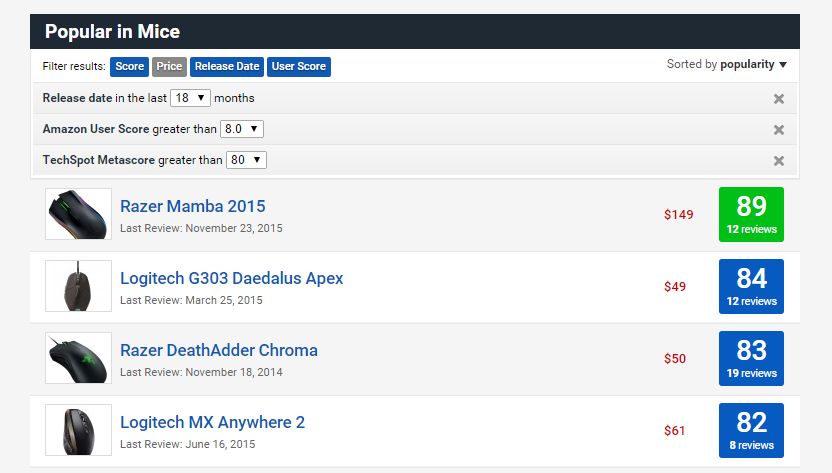Click the 'Filter results:' label
Viewport: 832px width, 473px height.
(74, 66)
